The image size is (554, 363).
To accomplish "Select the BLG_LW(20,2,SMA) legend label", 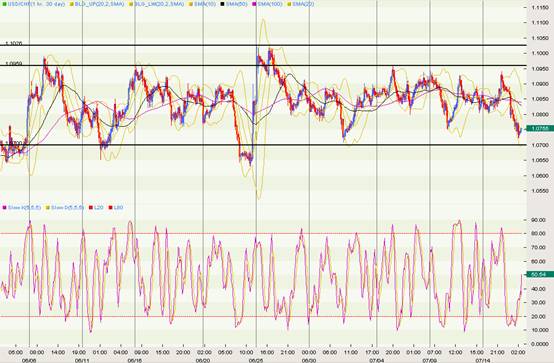I will click(159, 4).
